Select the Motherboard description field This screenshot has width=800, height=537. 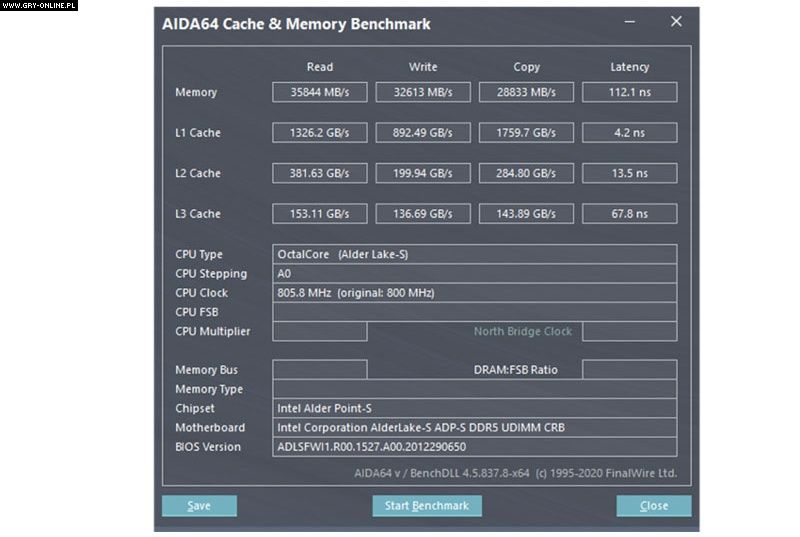coord(474,427)
